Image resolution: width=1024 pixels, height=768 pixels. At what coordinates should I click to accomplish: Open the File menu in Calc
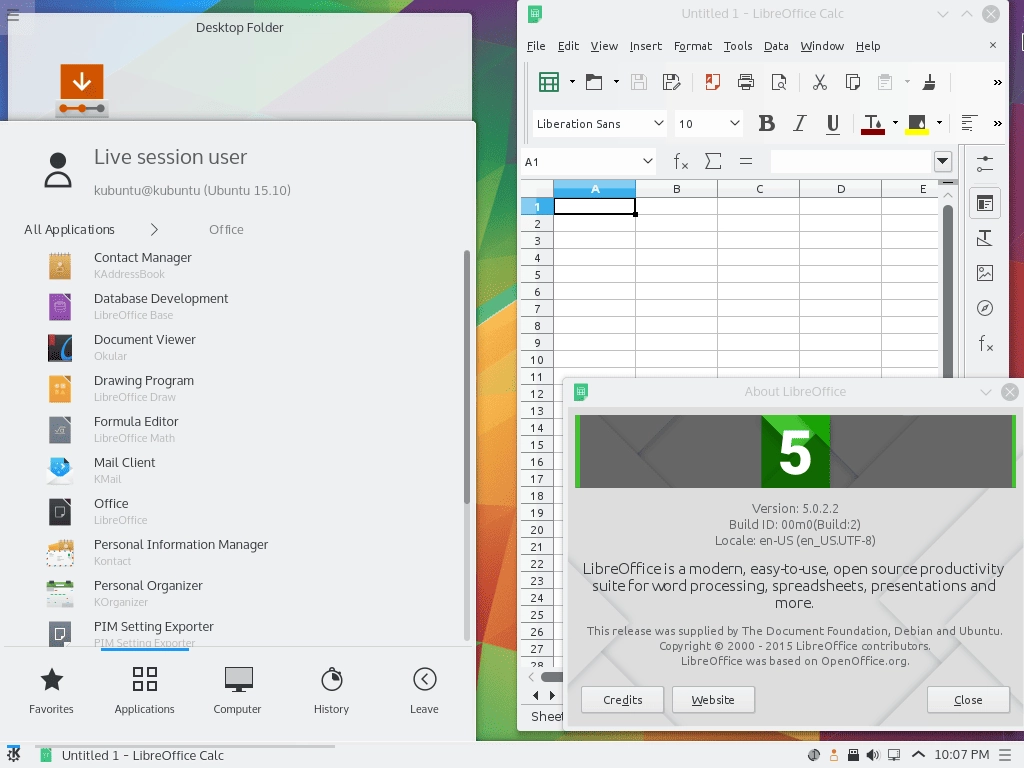(x=536, y=46)
